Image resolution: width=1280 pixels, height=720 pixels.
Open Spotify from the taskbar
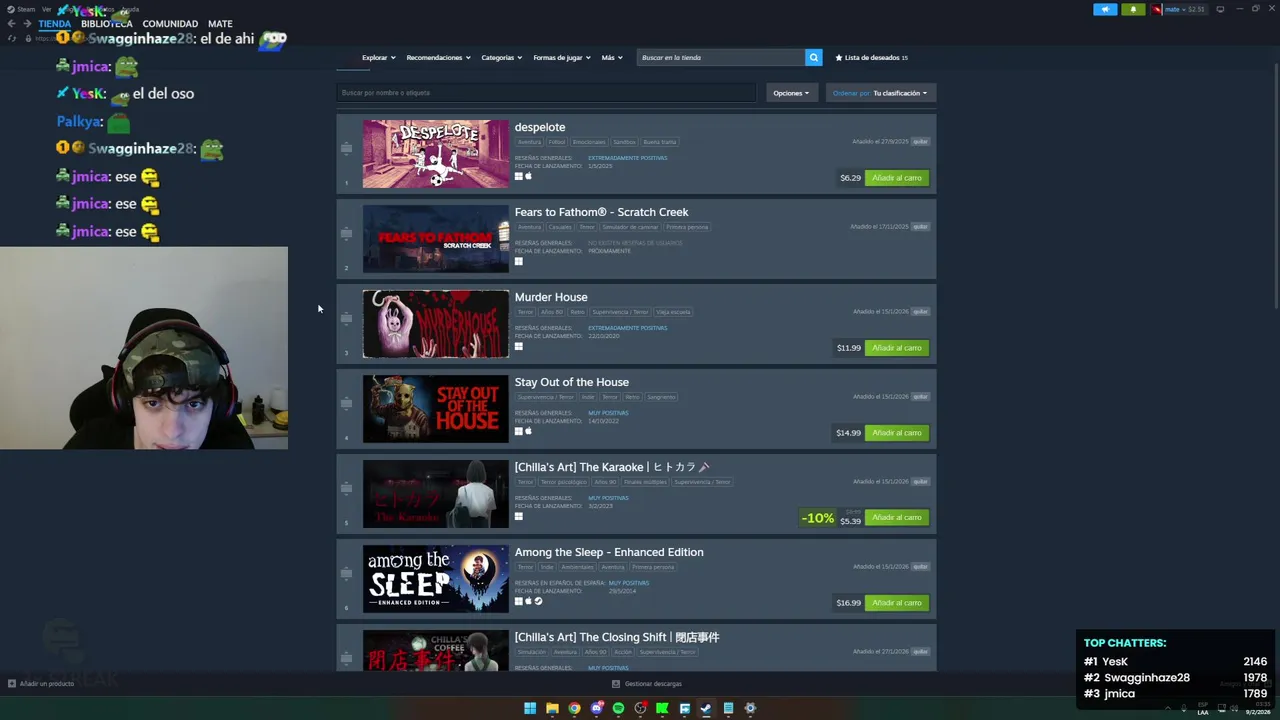(618, 708)
